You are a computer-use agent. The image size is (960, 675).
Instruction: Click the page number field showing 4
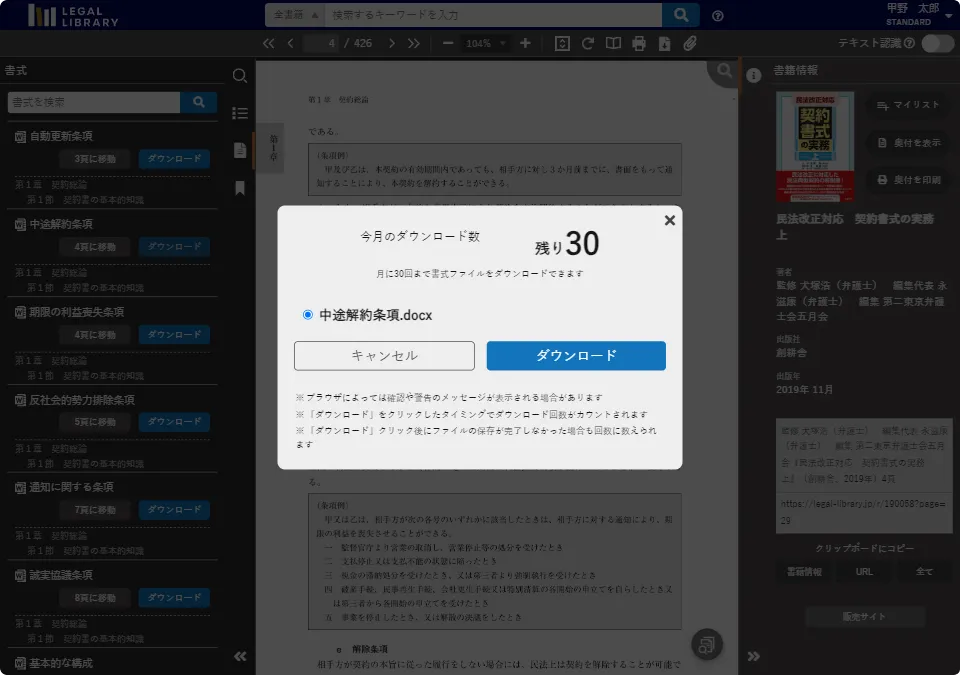[322, 43]
